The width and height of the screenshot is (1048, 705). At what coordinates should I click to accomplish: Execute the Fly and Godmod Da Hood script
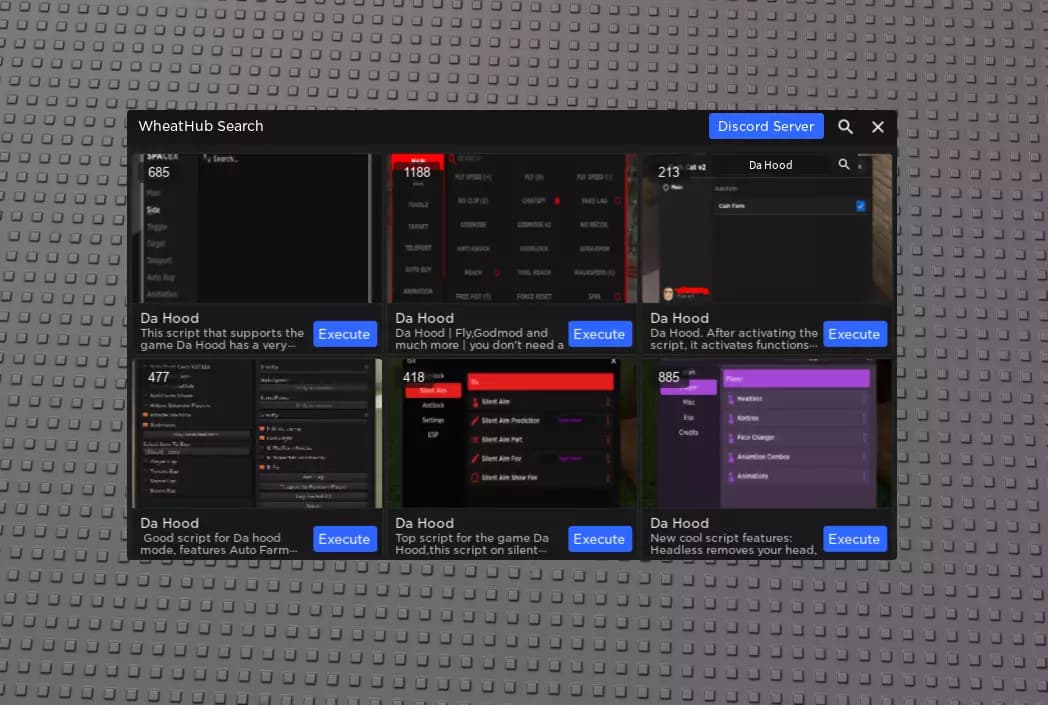599,333
